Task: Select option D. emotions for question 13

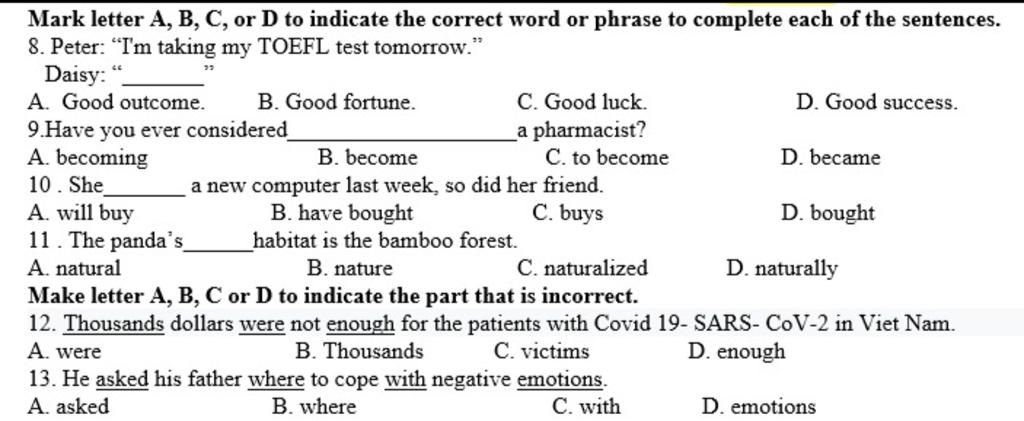Action: tap(758, 407)
